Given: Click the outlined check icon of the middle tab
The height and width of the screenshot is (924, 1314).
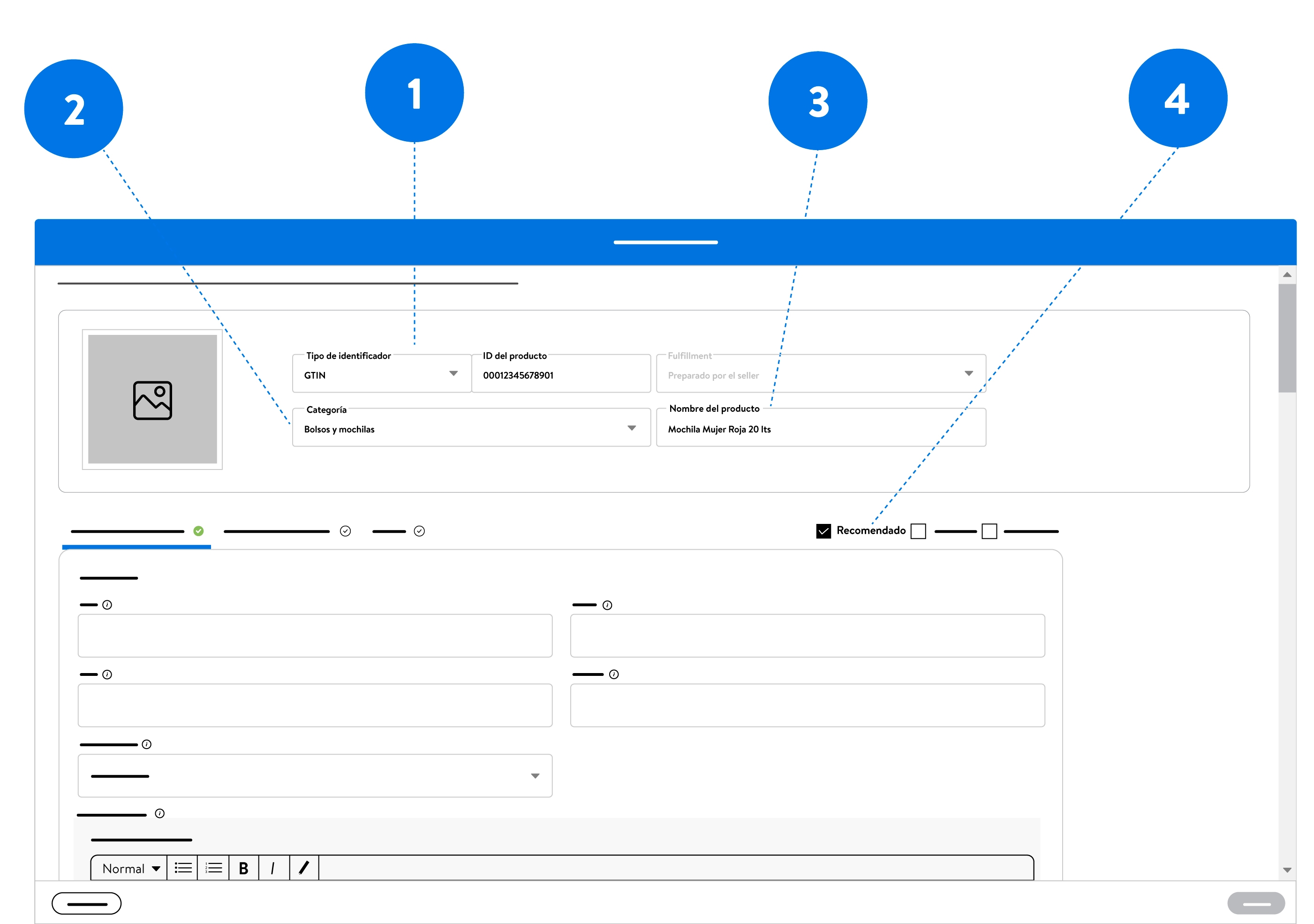Looking at the screenshot, I should (345, 531).
